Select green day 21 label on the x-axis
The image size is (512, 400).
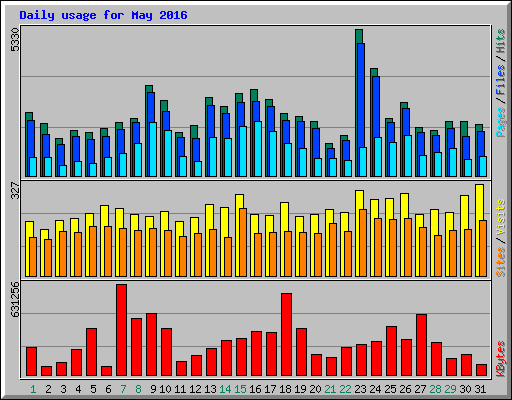(330, 389)
